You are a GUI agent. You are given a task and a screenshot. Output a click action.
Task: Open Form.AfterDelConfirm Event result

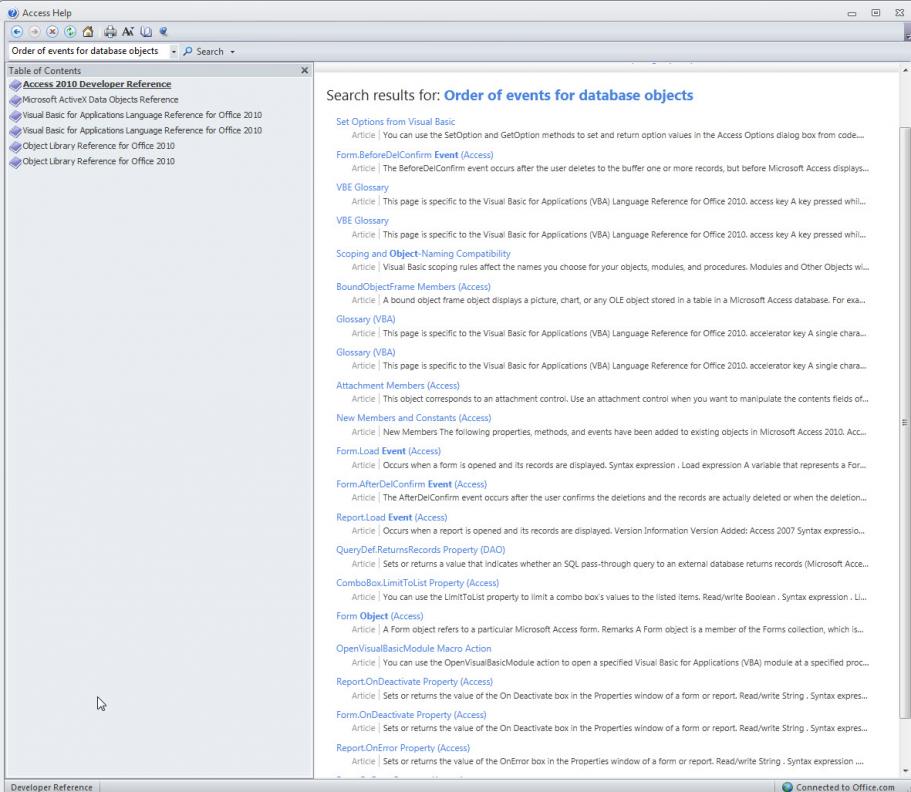(412, 484)
